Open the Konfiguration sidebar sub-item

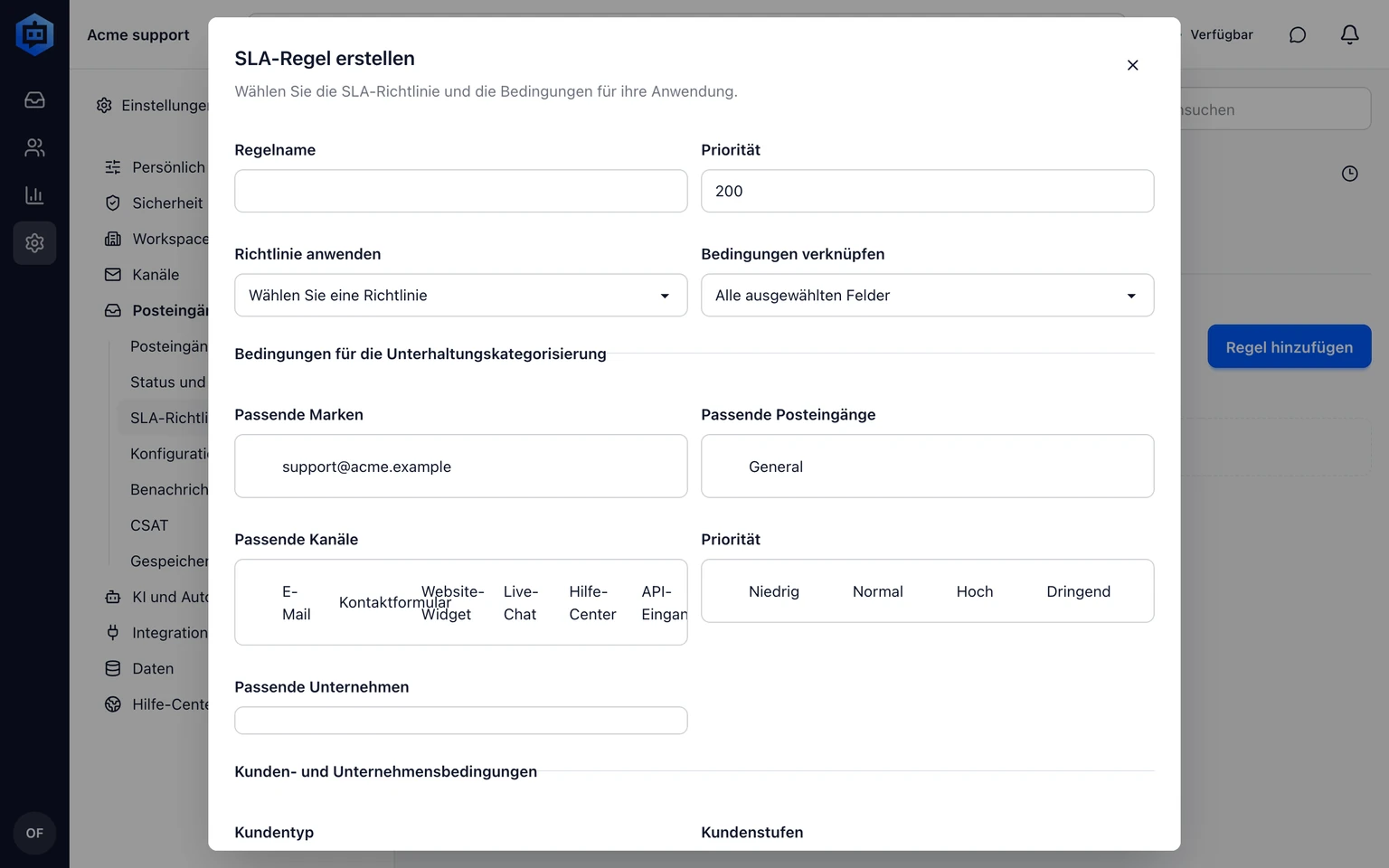point(168,454)
